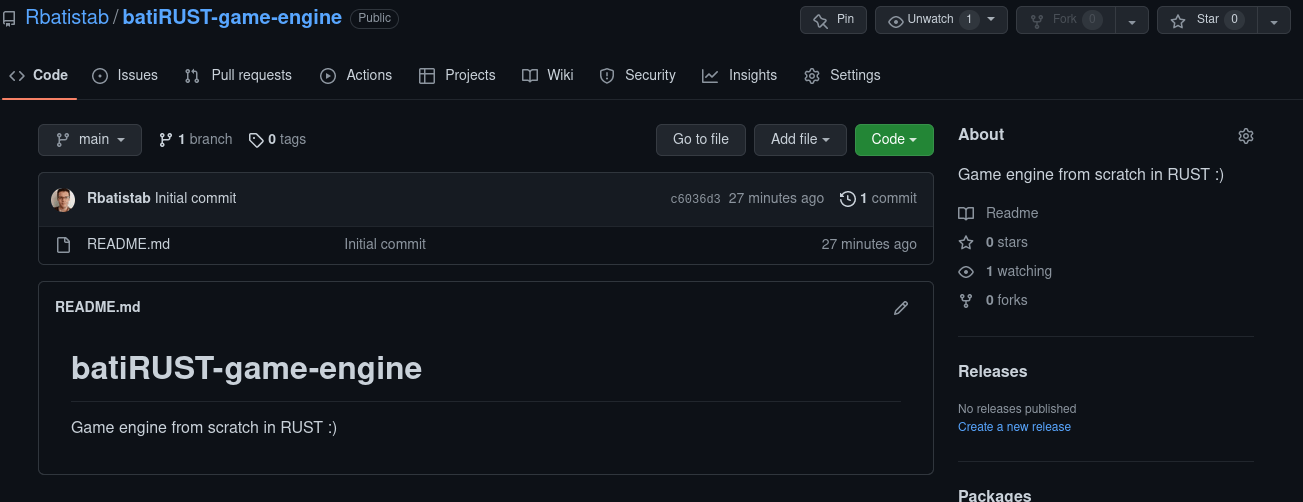
Task: Click Rbatistab avatar in commit row
Action: point(63,199)
